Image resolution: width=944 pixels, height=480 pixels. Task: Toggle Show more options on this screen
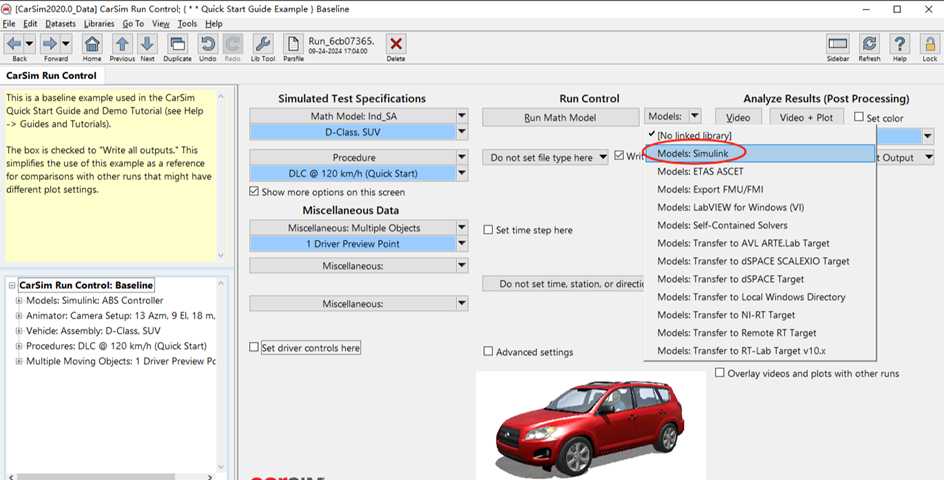click(254, 192)
